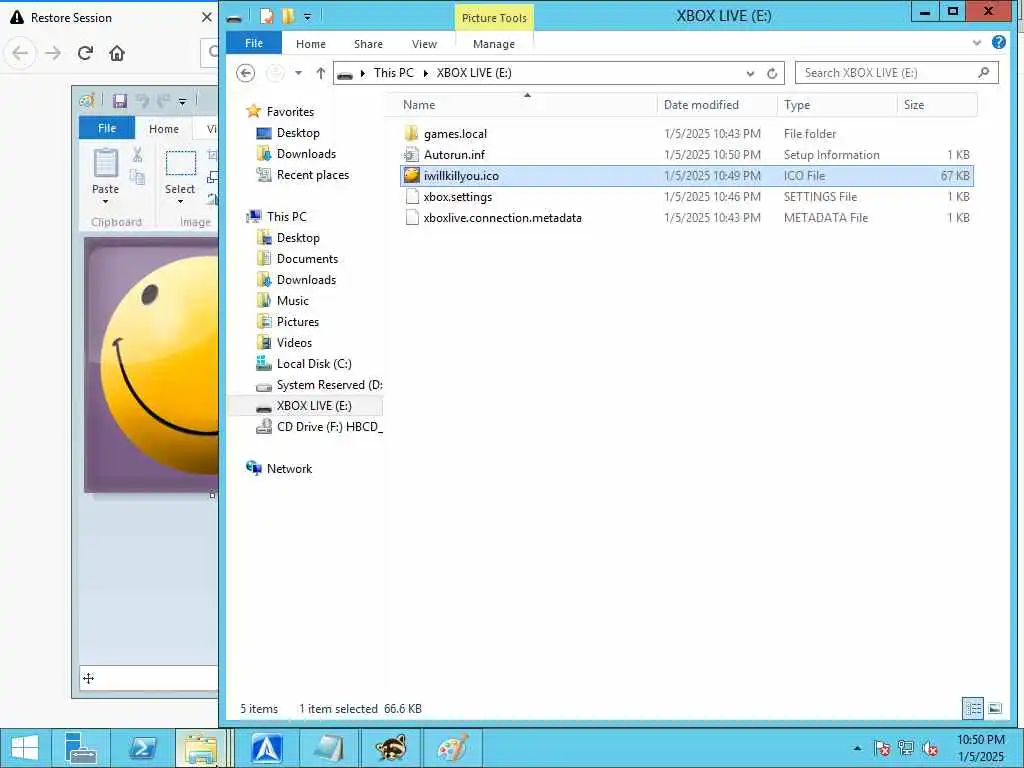
Task: Open the recent locations dropdown arrow
Action: (x=298, y=72)
